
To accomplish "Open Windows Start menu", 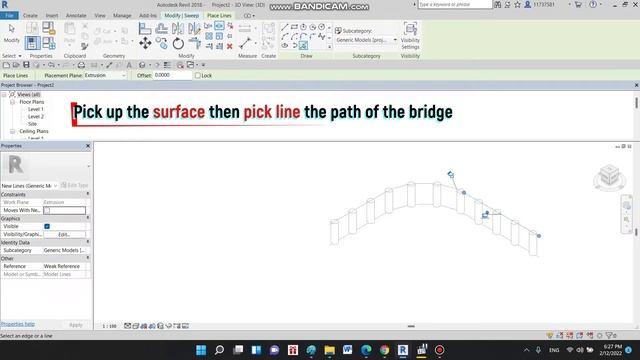I will click(201, 350).
